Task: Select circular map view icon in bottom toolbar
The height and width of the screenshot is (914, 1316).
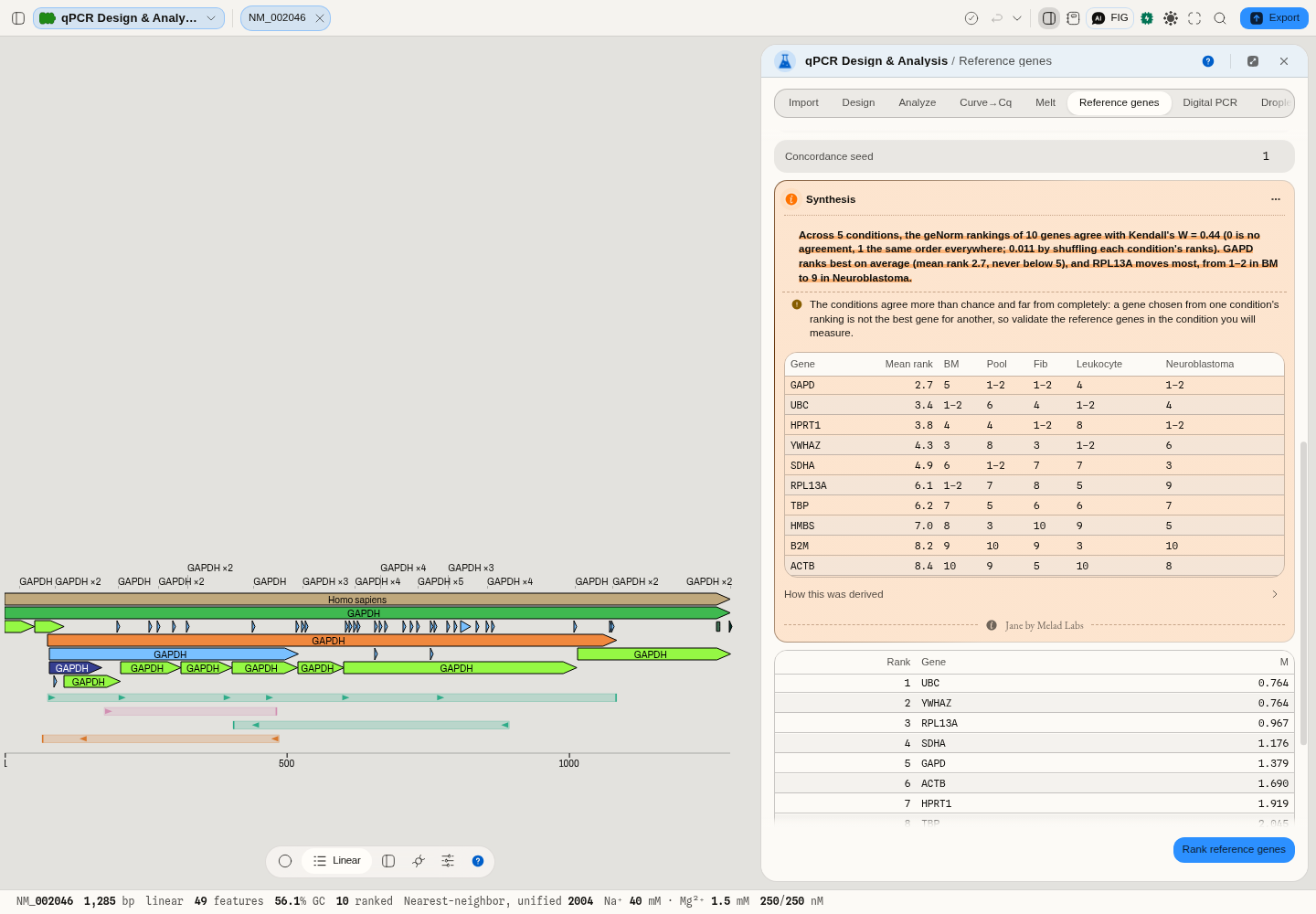Action: click(x=285, y=861)
